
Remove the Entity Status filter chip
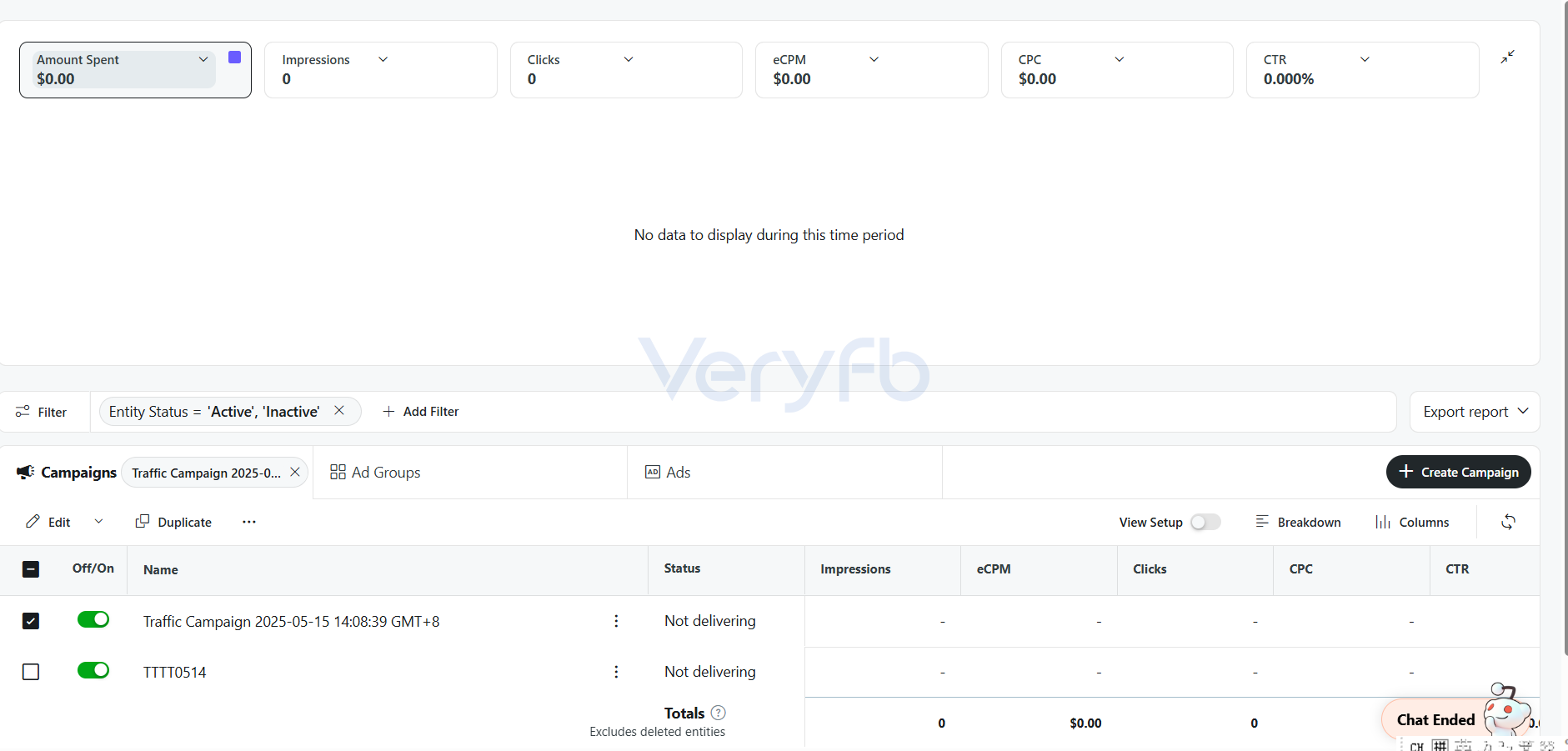click(x=339, y=410)
